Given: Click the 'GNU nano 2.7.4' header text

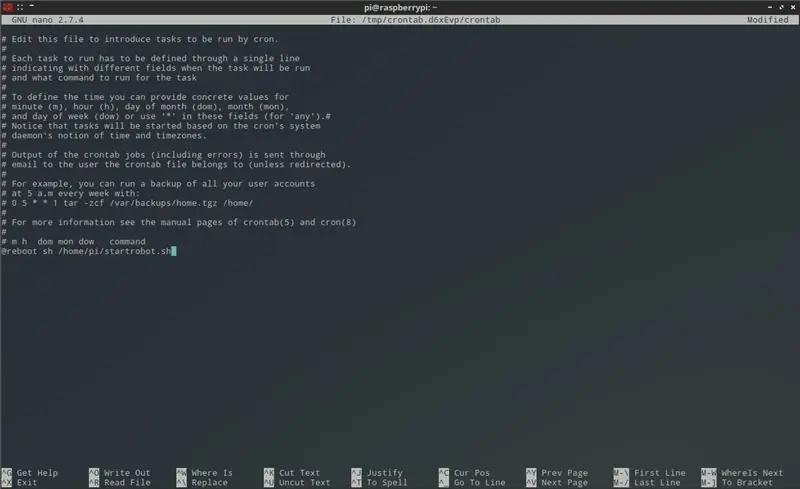Looking at the screenshot, I should click(47, 20).
